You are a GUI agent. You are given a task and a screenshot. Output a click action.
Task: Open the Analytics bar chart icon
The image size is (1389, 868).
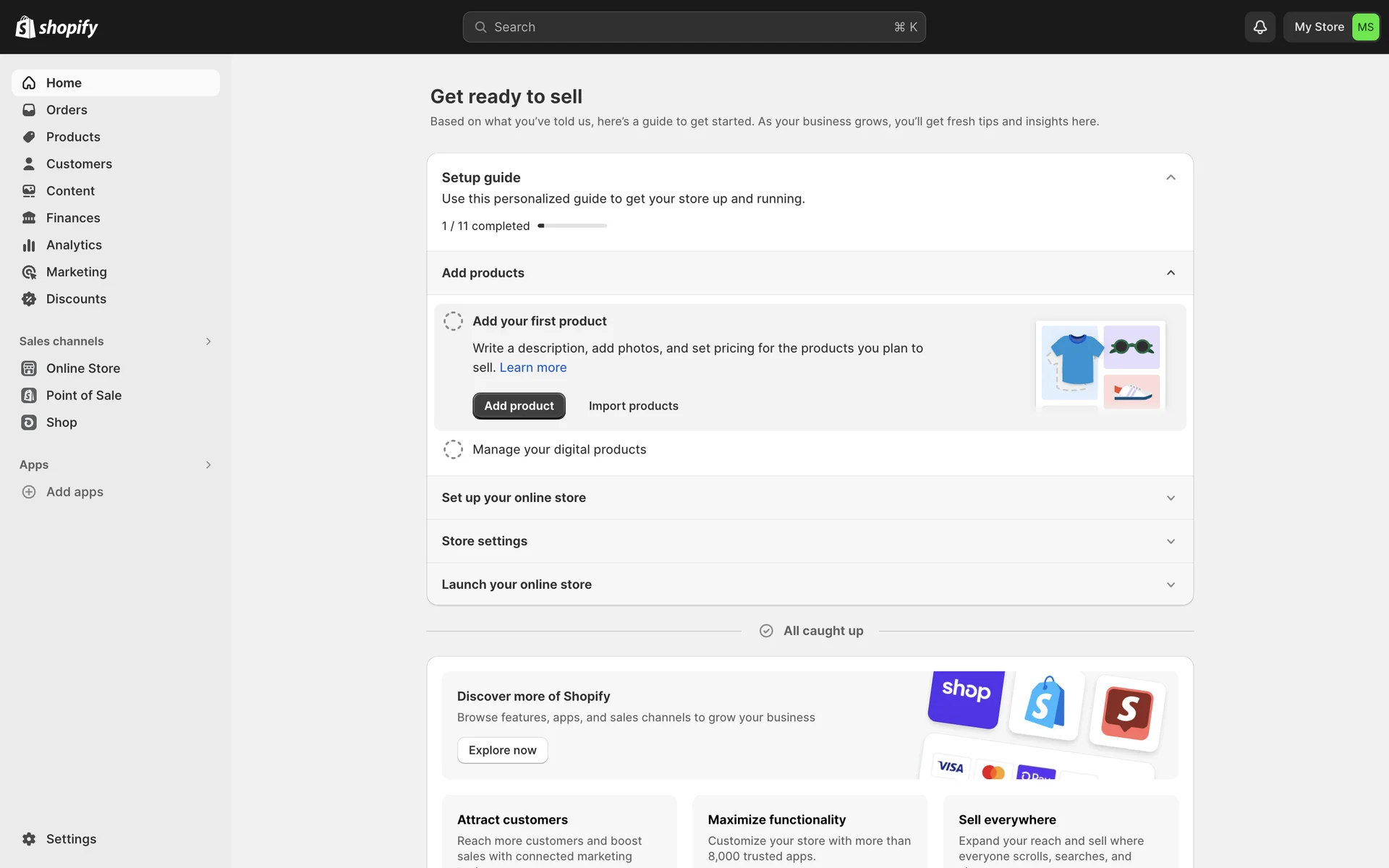tap(29, 245)
